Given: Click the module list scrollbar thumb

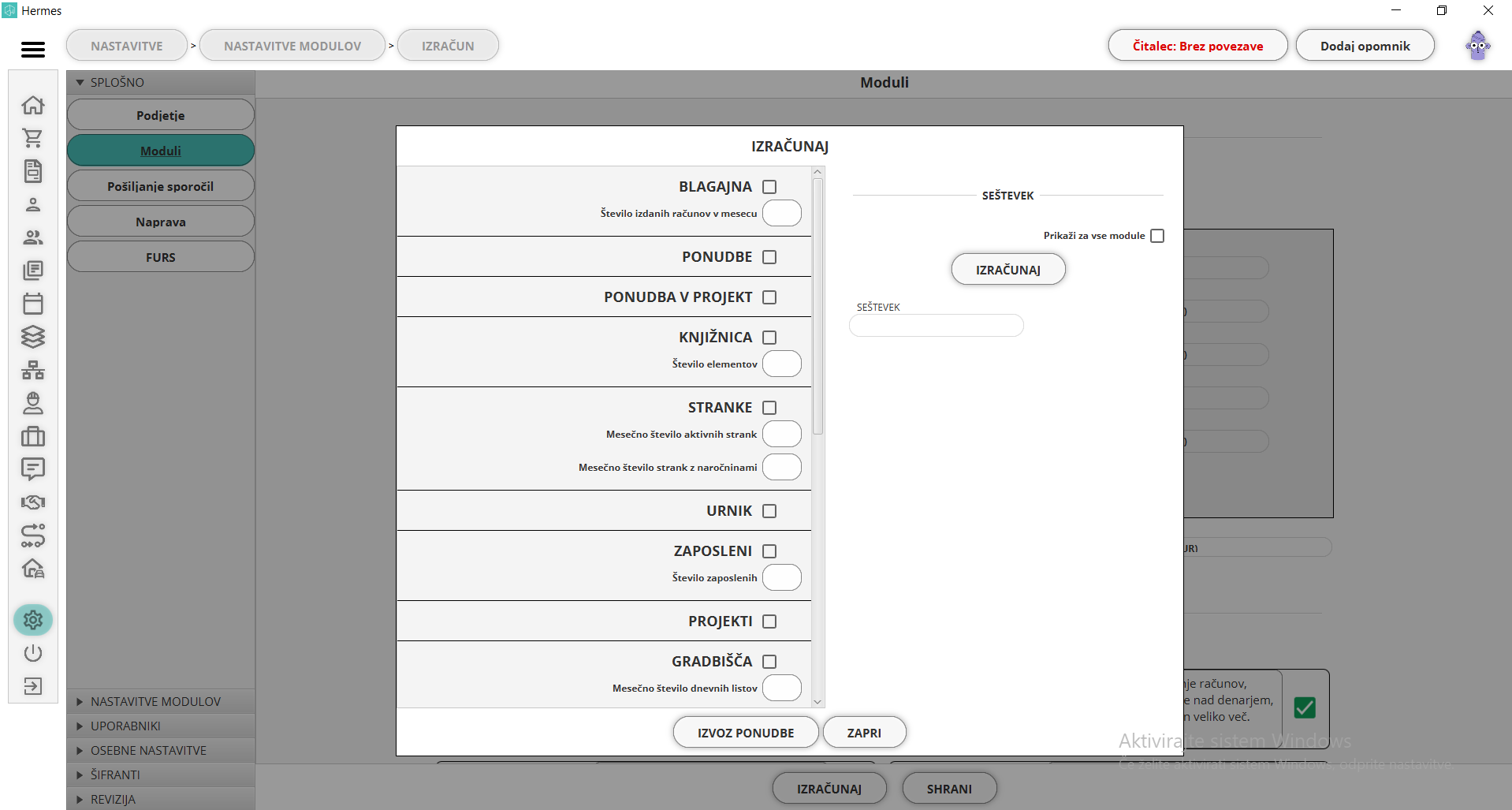Looking at the screenshot, I should click(x=817, y=307).
